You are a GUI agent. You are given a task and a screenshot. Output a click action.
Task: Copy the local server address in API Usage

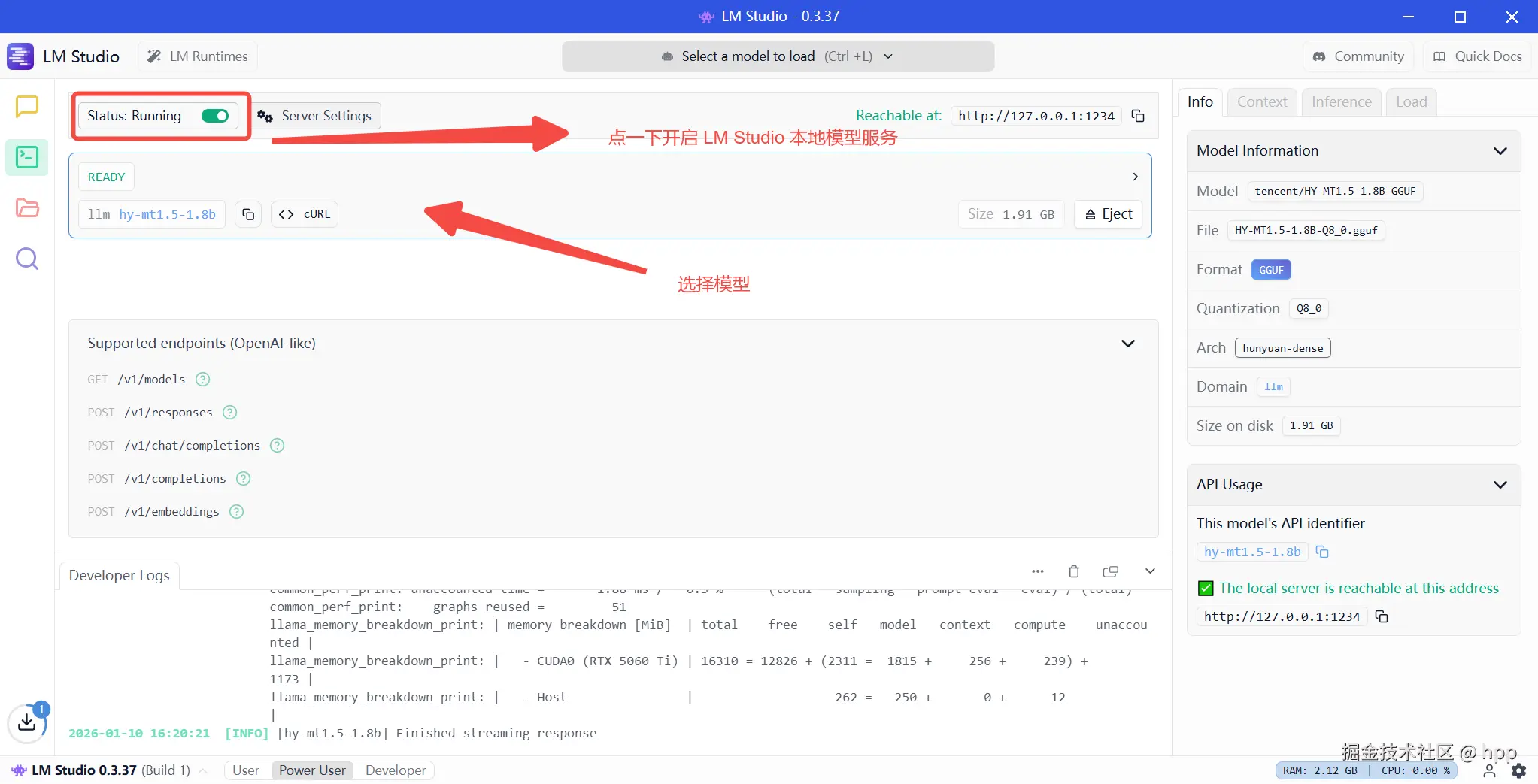1382,616
